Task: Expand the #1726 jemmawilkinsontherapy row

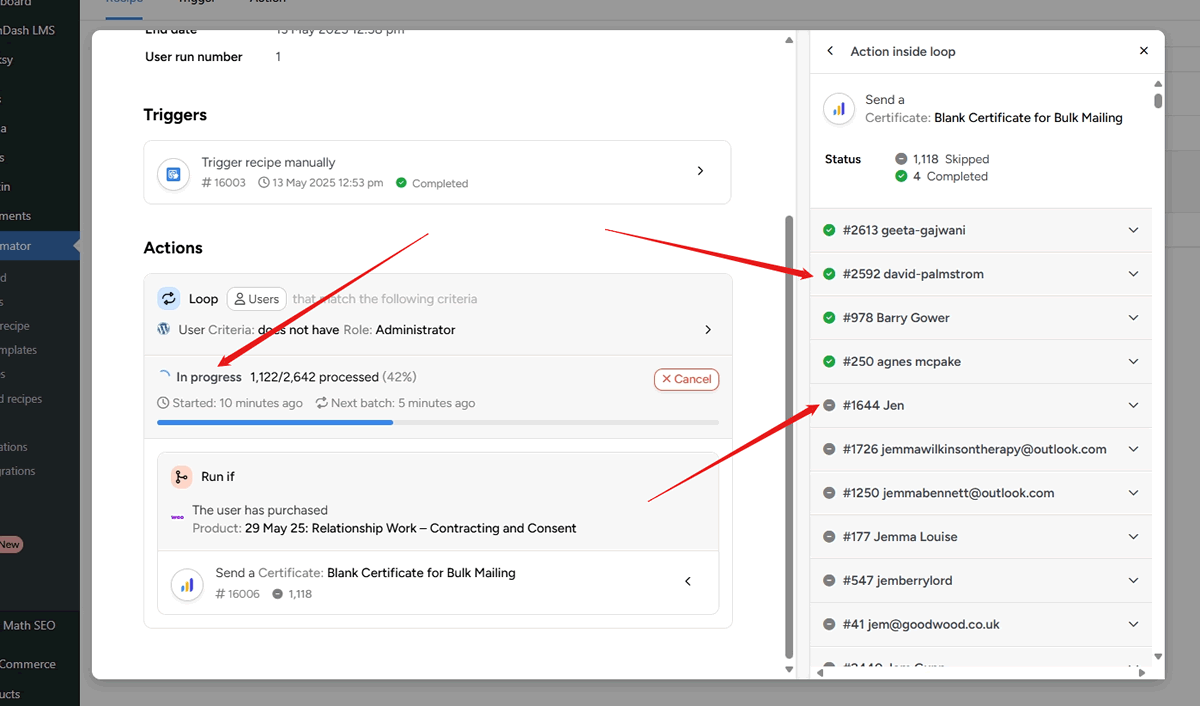Action: (1133, 449)
